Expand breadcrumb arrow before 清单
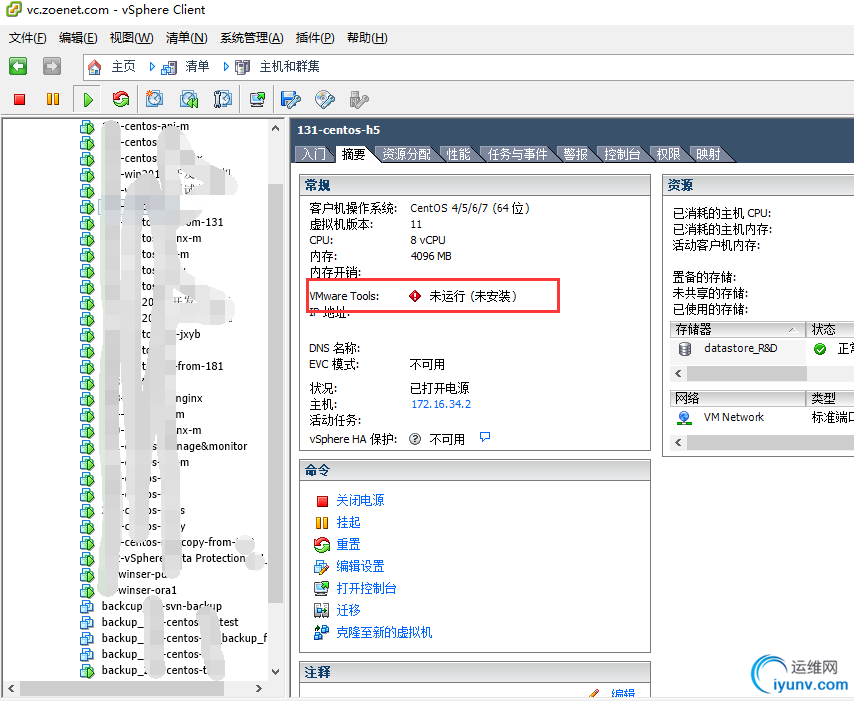Screen dimensions: 854x701 152,67
